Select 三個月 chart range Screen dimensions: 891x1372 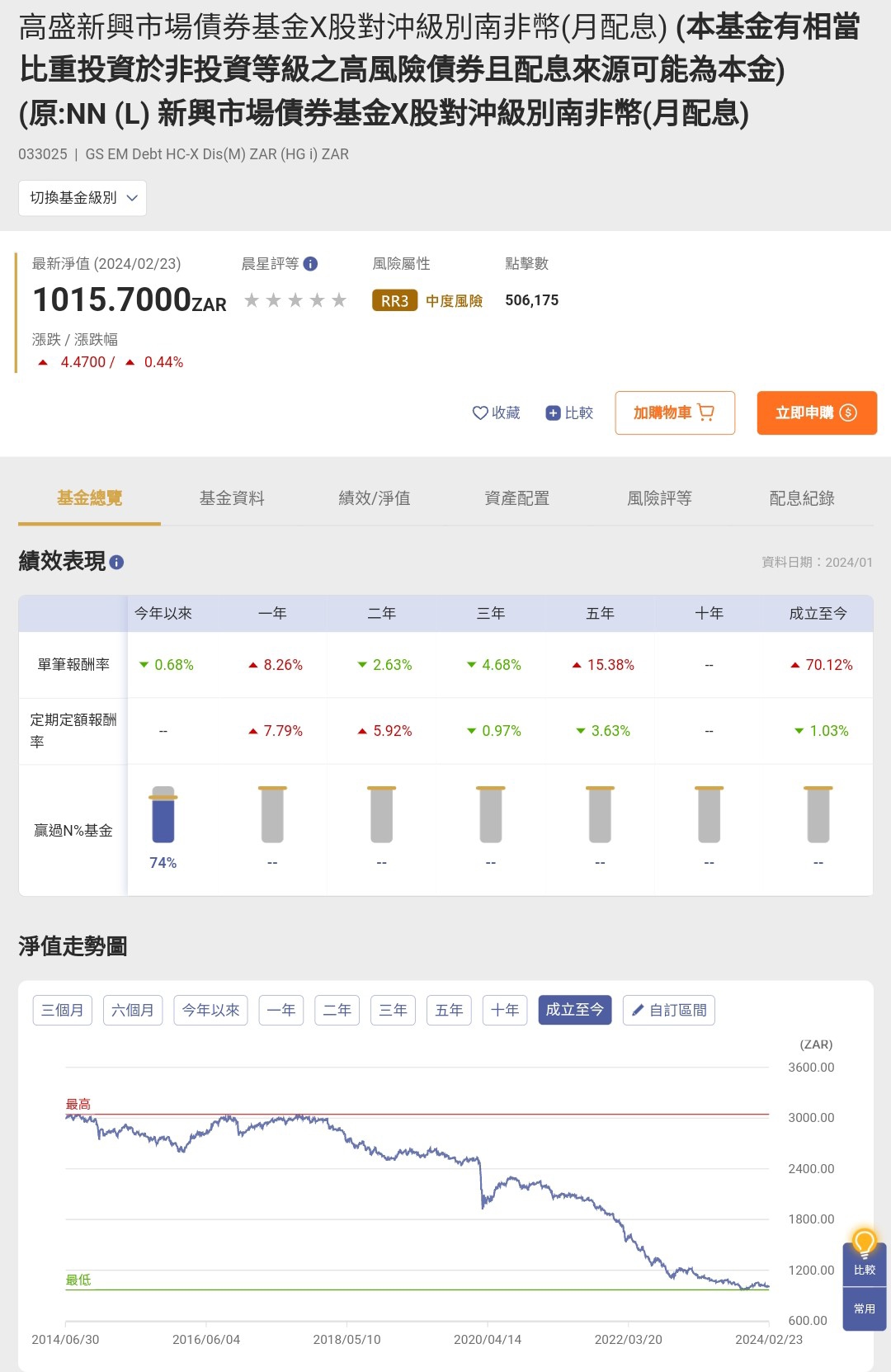point(63,1010)
